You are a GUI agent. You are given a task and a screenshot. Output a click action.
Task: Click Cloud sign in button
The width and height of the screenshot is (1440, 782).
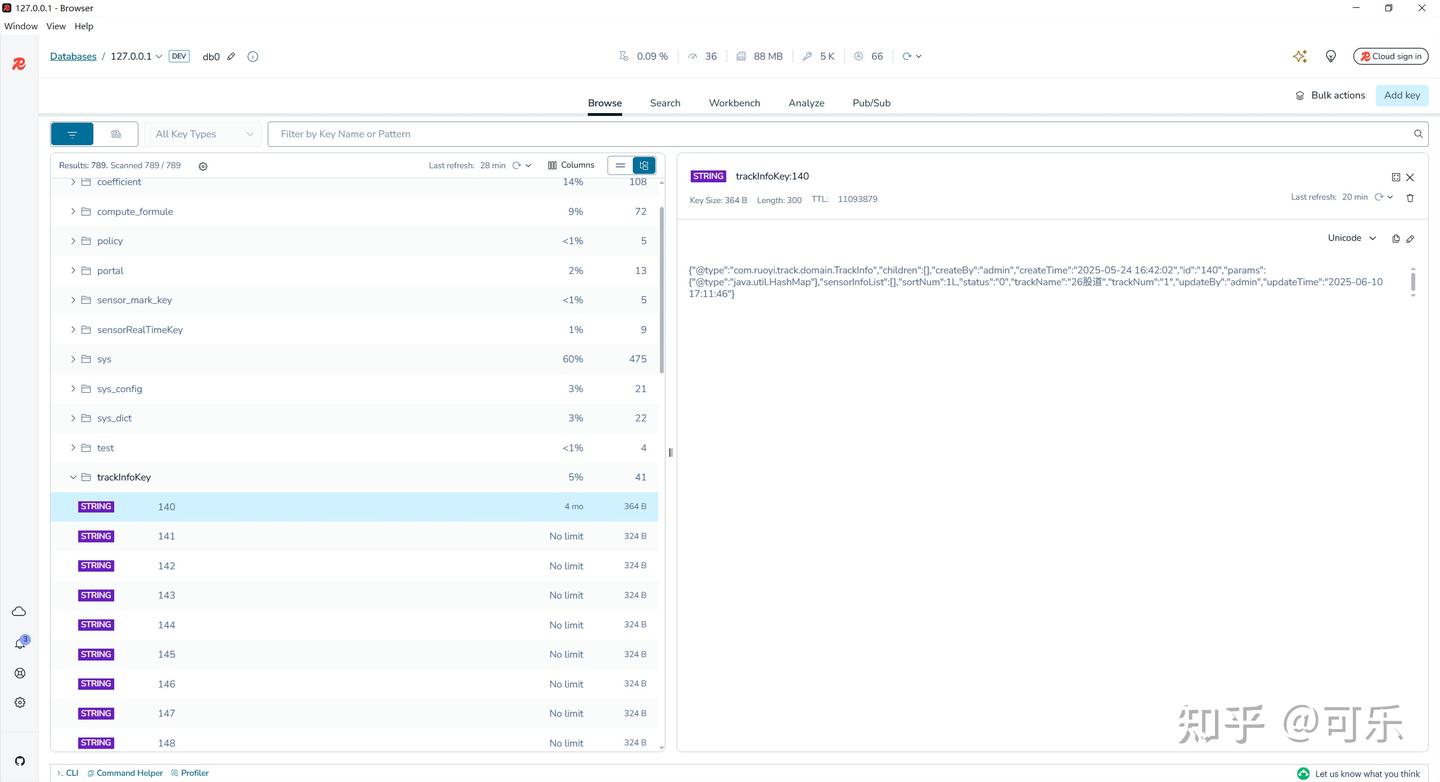click(x=1391, y=57)
